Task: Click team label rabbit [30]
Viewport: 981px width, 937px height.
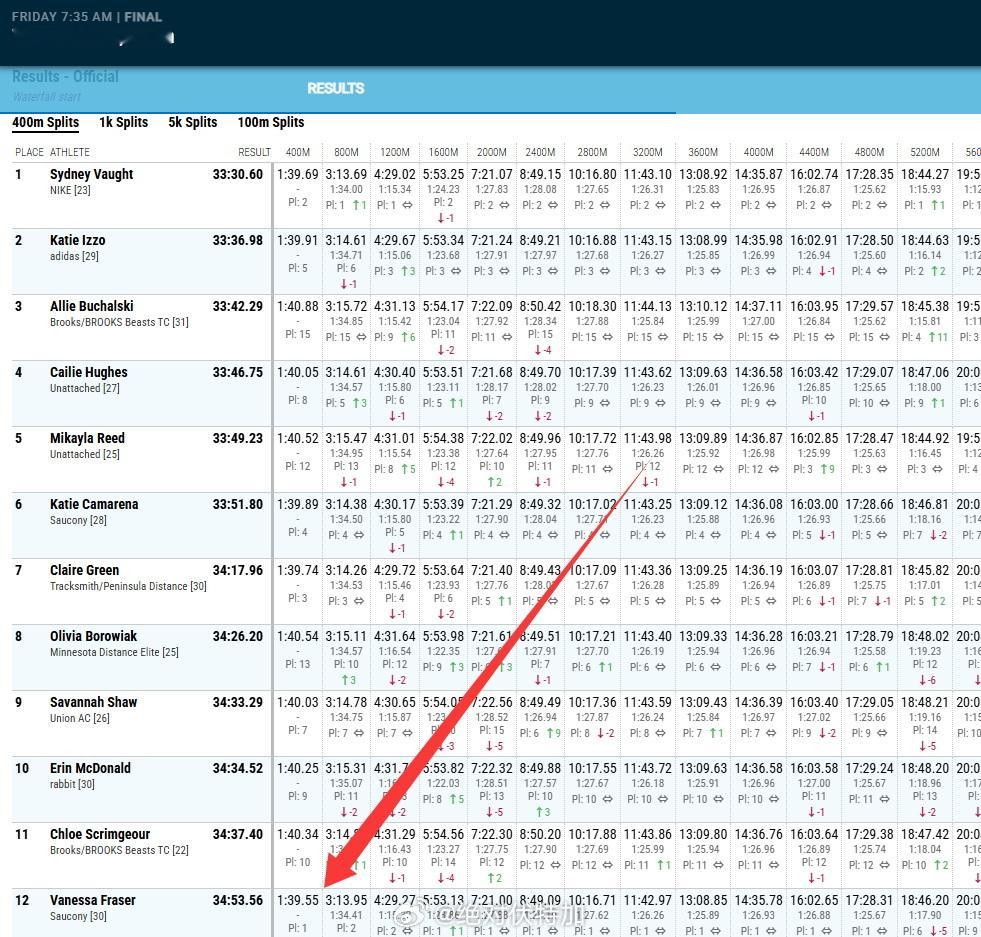Action: 73,784
